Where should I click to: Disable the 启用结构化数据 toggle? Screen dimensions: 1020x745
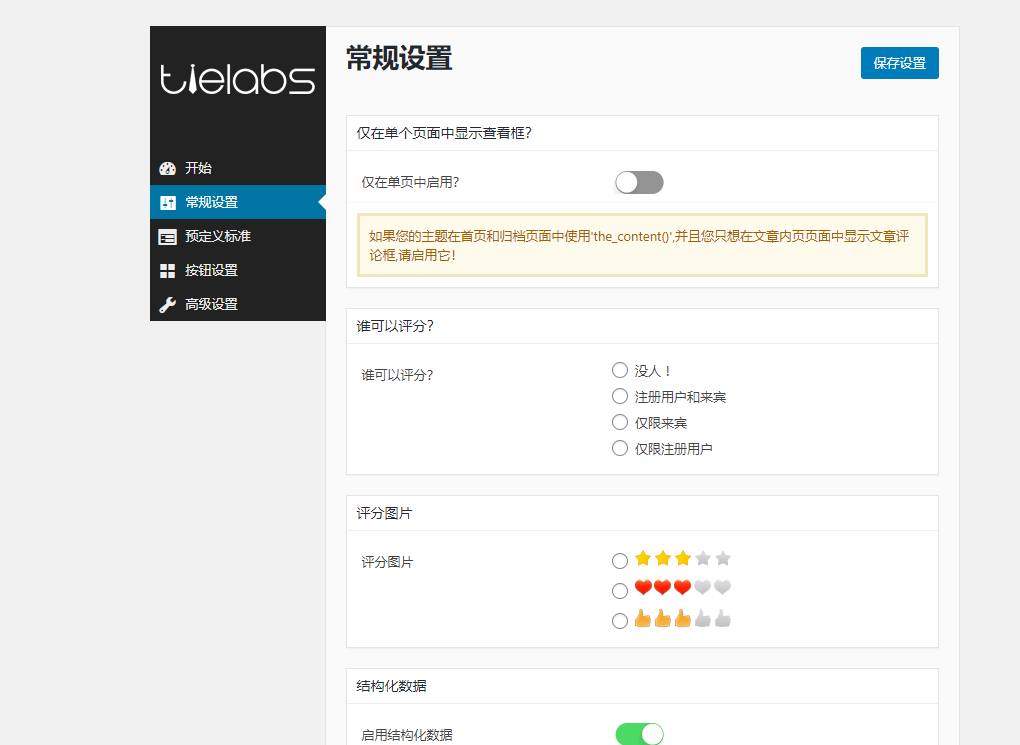coord(639,734)
